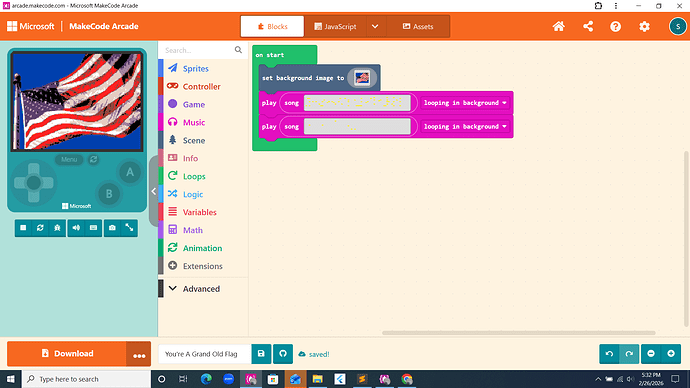The height and width of the screenshot is (388, 690).
Task: Switch to the Blocks editor tab
Action: tap(272, 26)
